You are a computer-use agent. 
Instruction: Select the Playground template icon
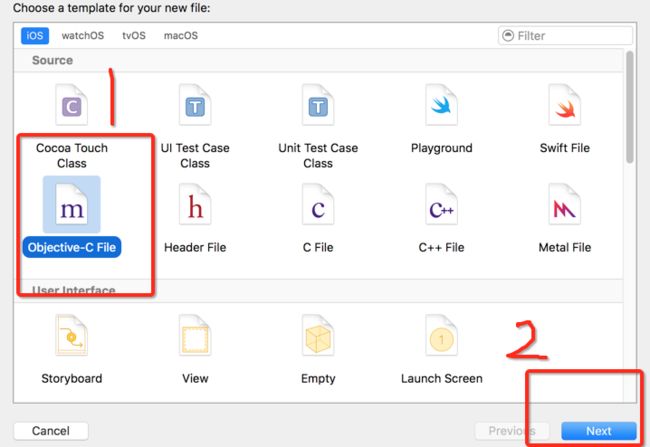[x=441, y=105]
